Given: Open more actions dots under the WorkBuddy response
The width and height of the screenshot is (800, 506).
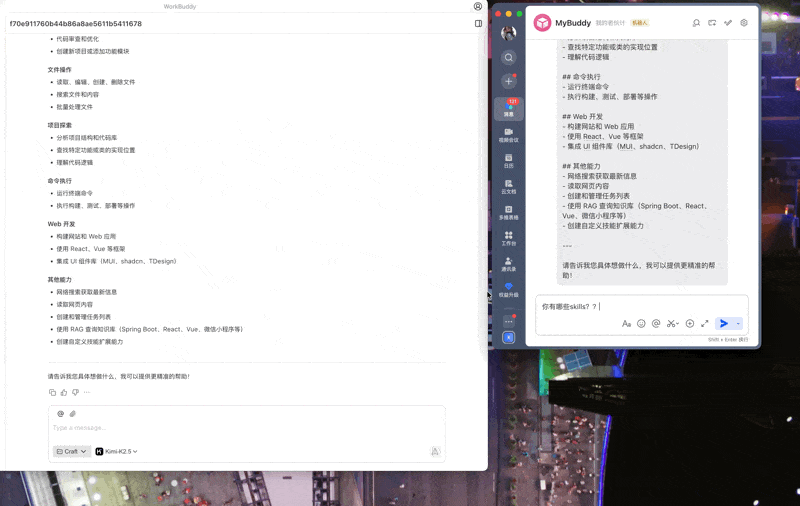Looking at the screenshot, I should point(87,392).
